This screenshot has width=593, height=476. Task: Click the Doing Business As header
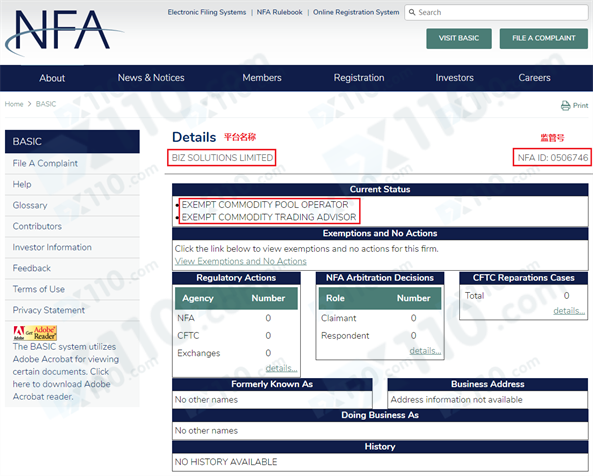pos(380,415)
